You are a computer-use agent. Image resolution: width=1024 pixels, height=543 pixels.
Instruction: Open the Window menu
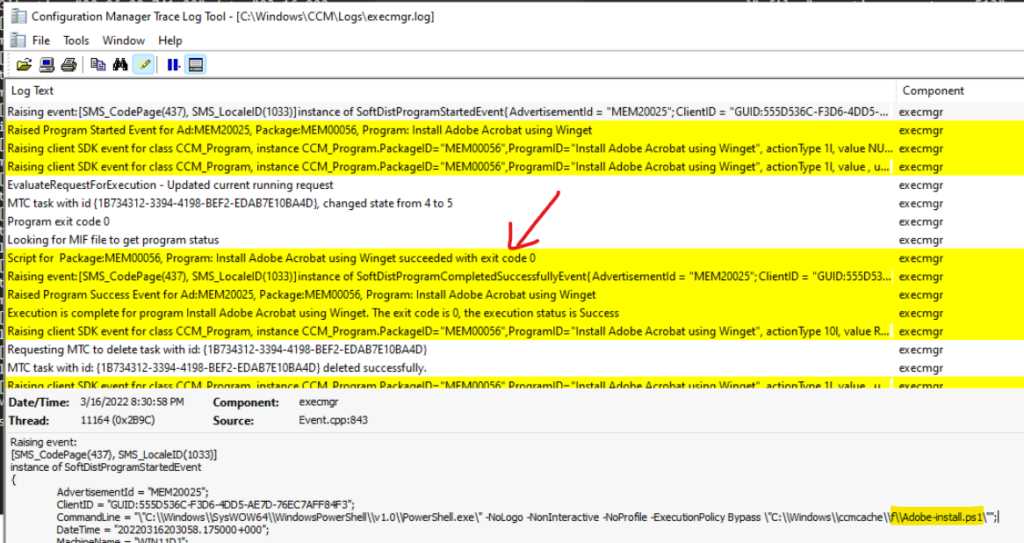(123, 41)
